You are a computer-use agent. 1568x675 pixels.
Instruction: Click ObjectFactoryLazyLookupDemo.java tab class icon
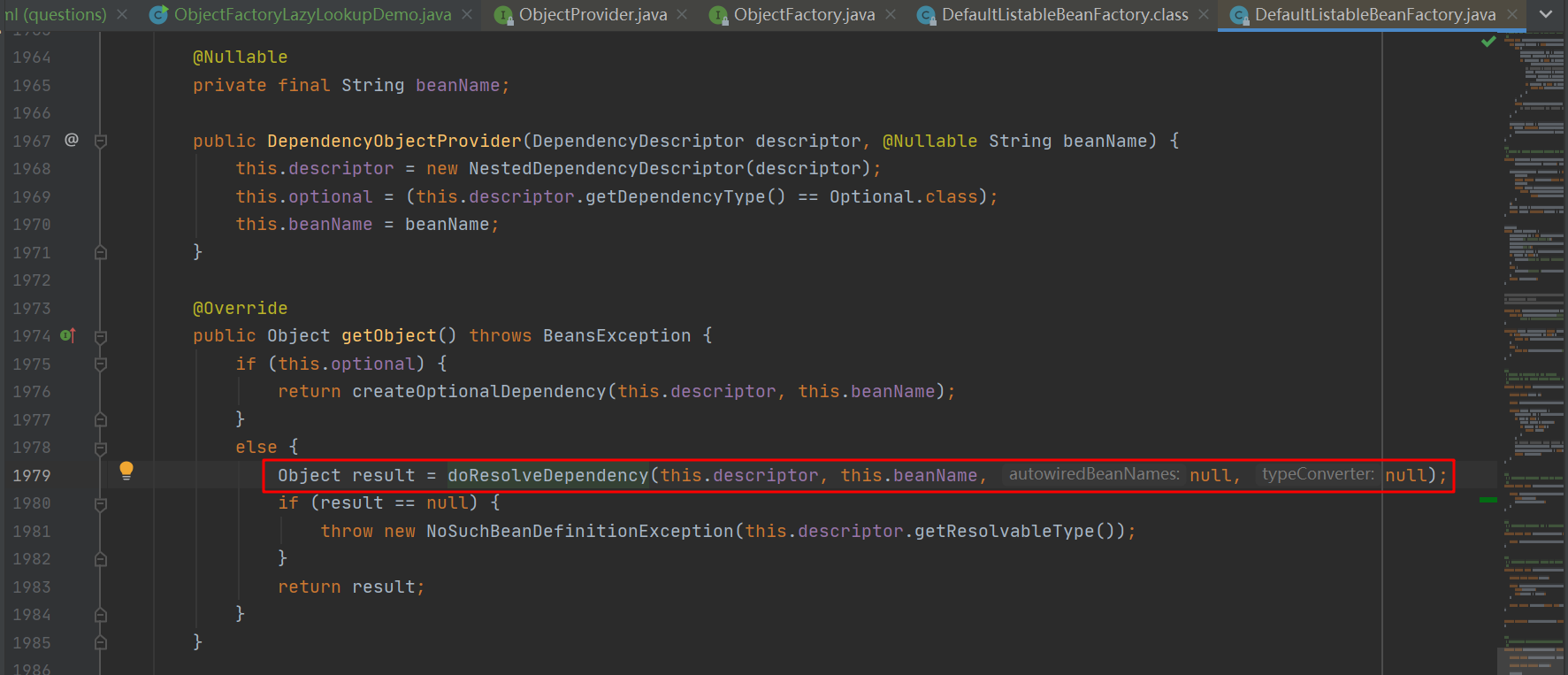pyautogui.click(x=159, y=15)
